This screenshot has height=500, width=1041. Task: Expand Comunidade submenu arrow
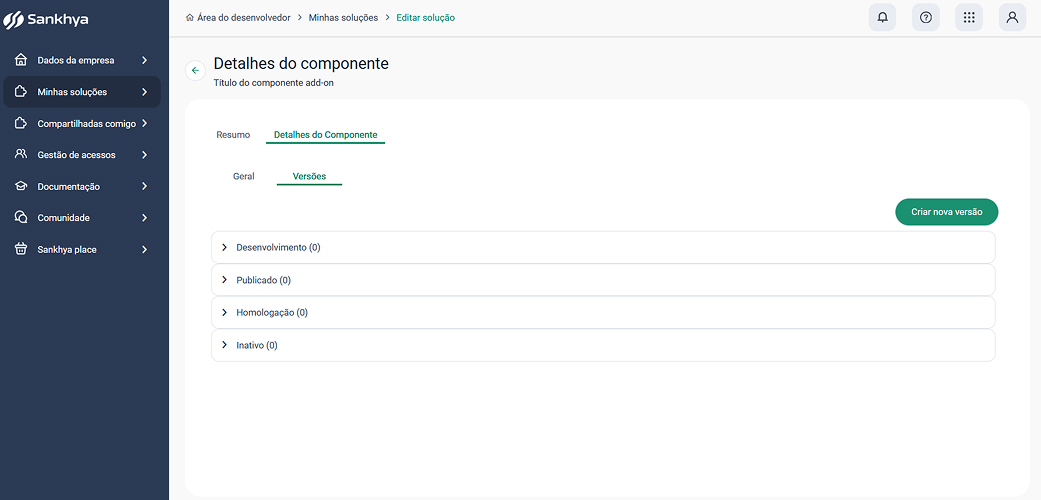[x=145, y=218]
